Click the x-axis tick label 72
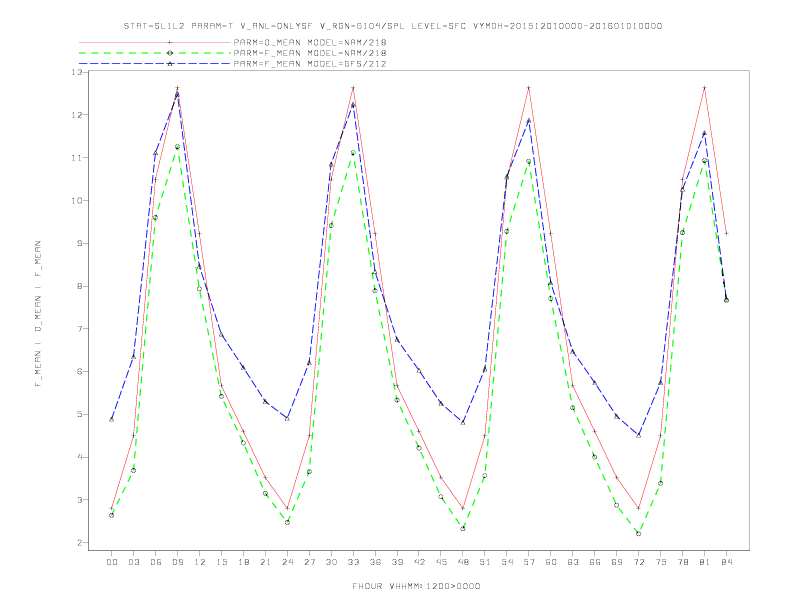Screen dimensions: 792x612 click(x=638, y=562)
